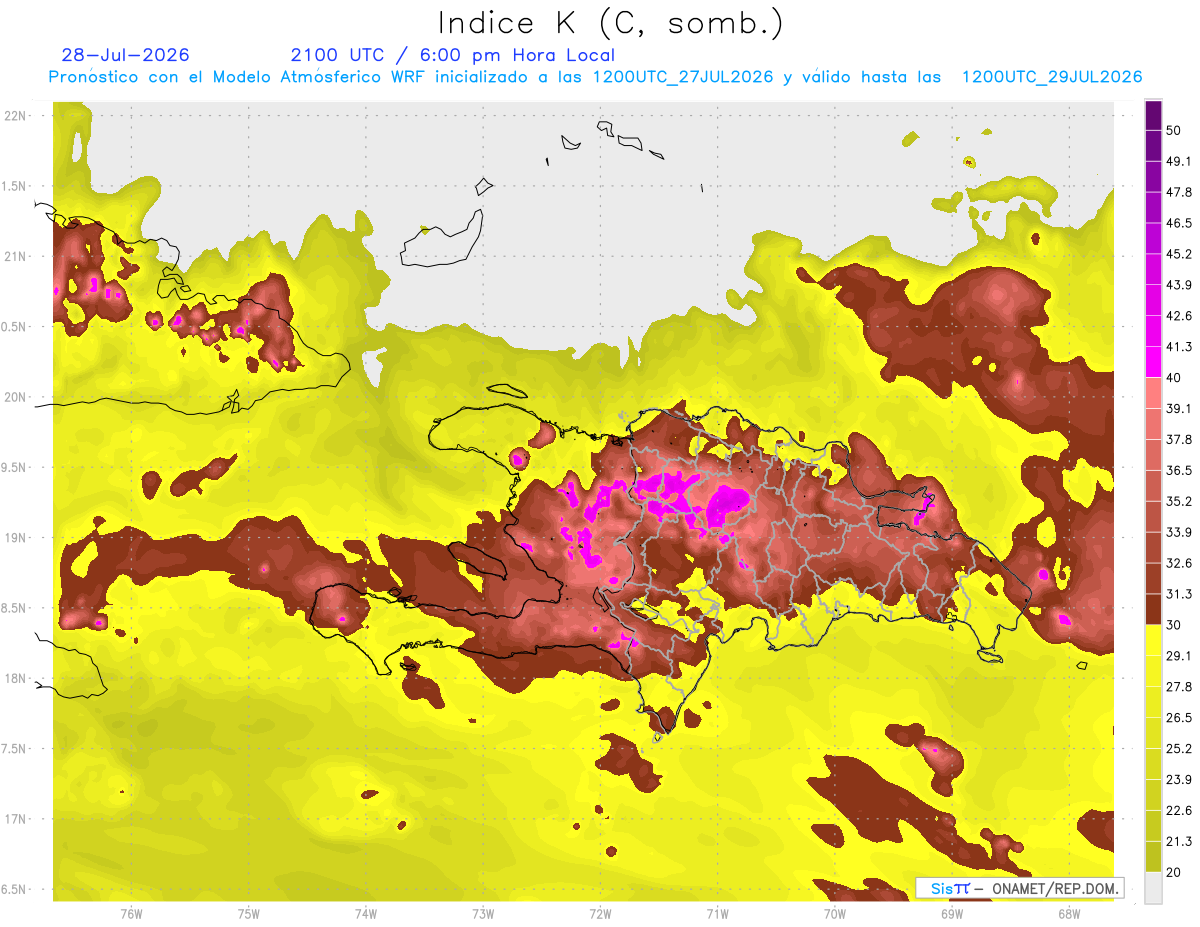Click the "32.6" colorbar label

[x=1180, y=563]
